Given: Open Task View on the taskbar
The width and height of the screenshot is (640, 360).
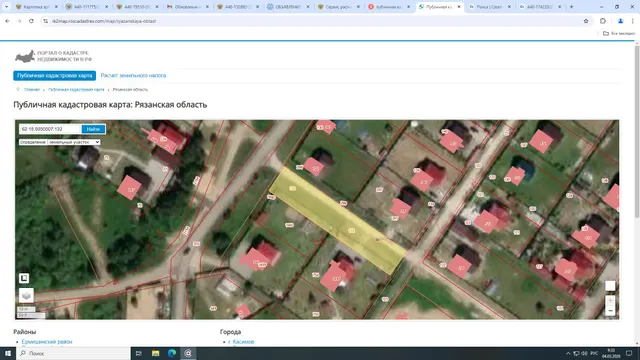Looking at the screenshot, I should [x=138, y=353].
